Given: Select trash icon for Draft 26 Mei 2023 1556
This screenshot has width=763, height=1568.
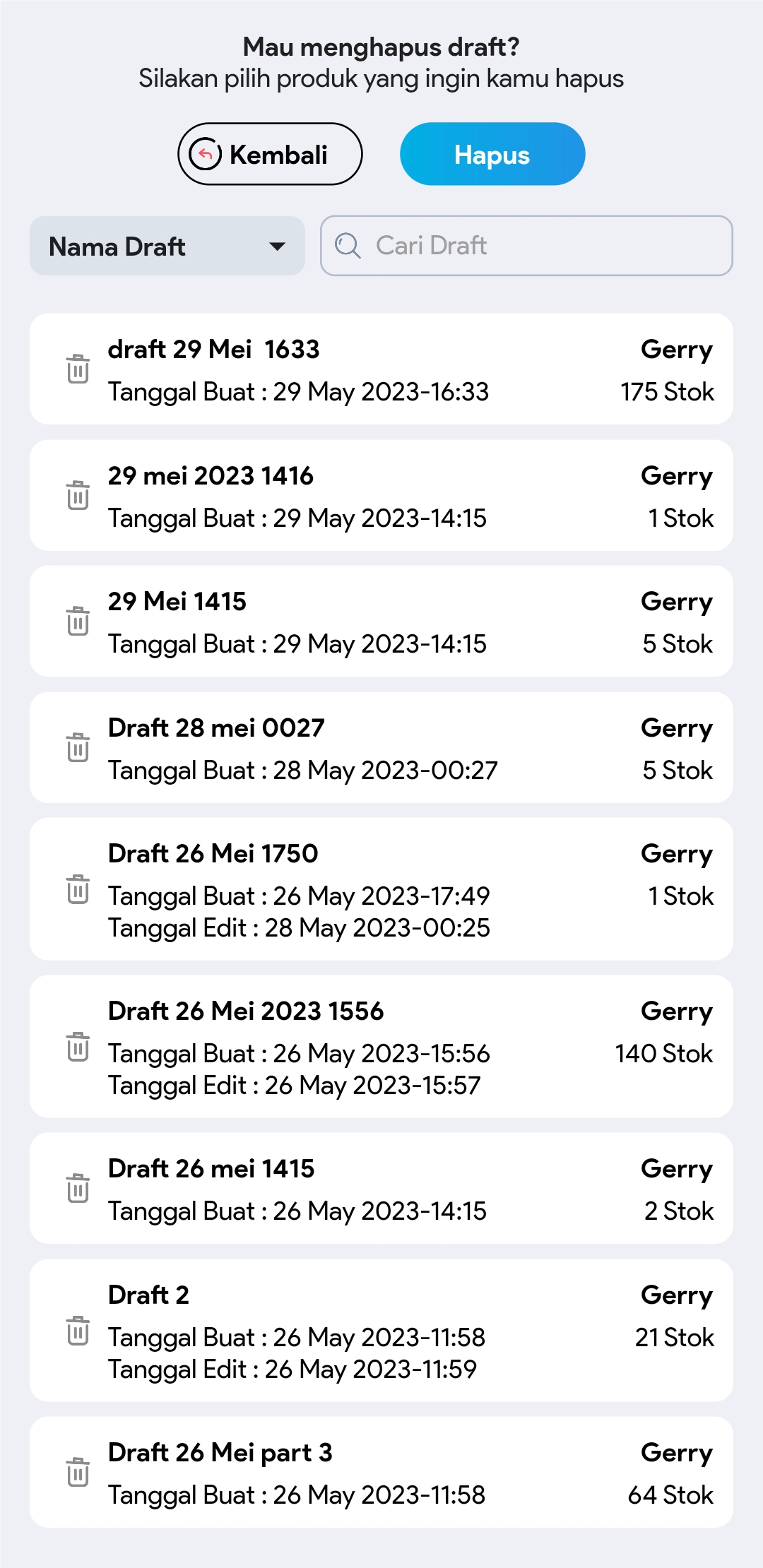Looking at the screenshot, I should click(78, 1046).
